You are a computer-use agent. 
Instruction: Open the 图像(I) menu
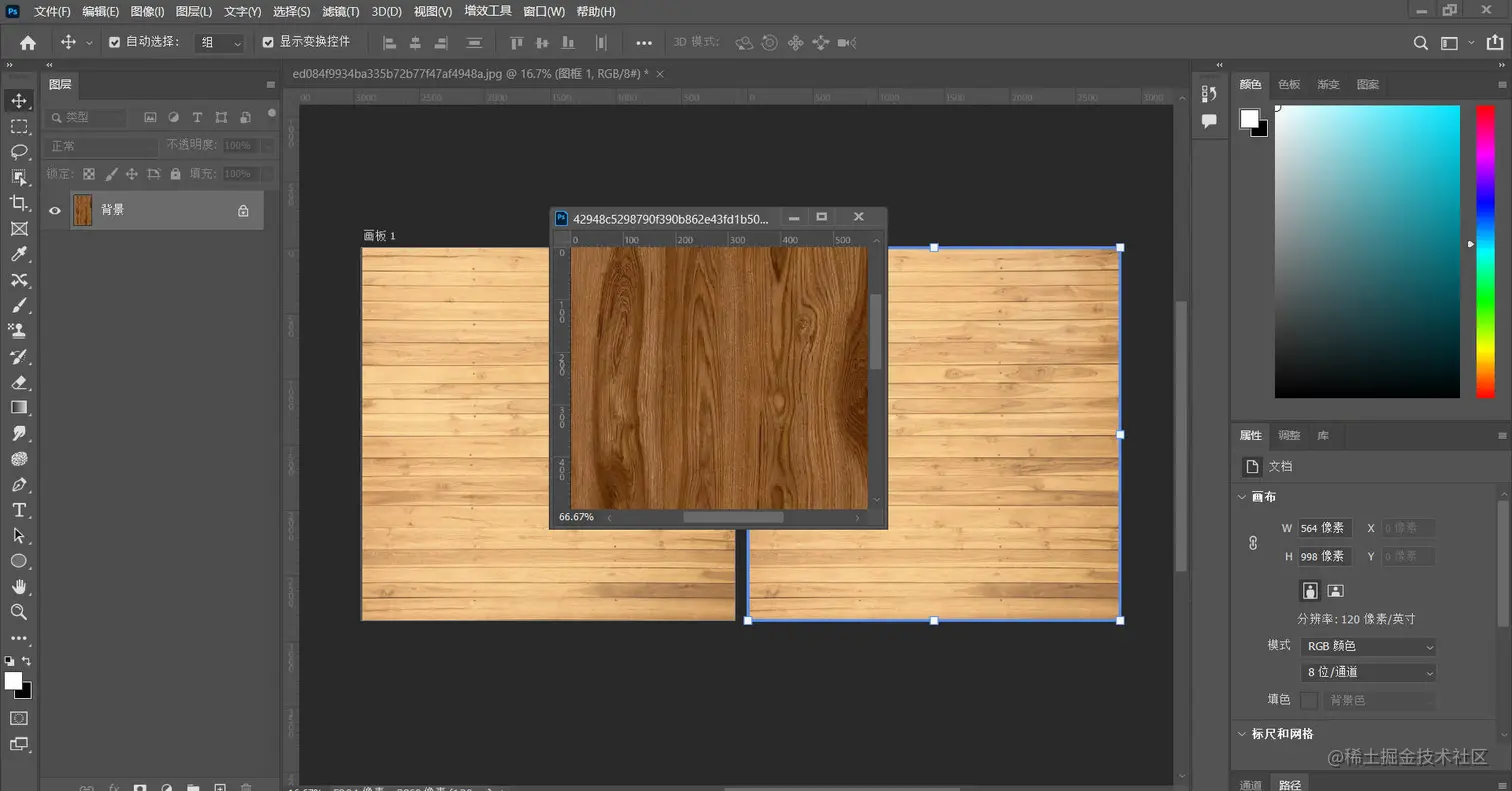147,12
